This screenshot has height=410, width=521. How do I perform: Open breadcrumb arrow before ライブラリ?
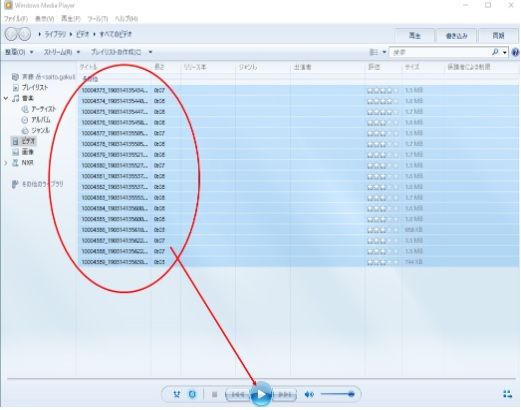click(40, 34)
